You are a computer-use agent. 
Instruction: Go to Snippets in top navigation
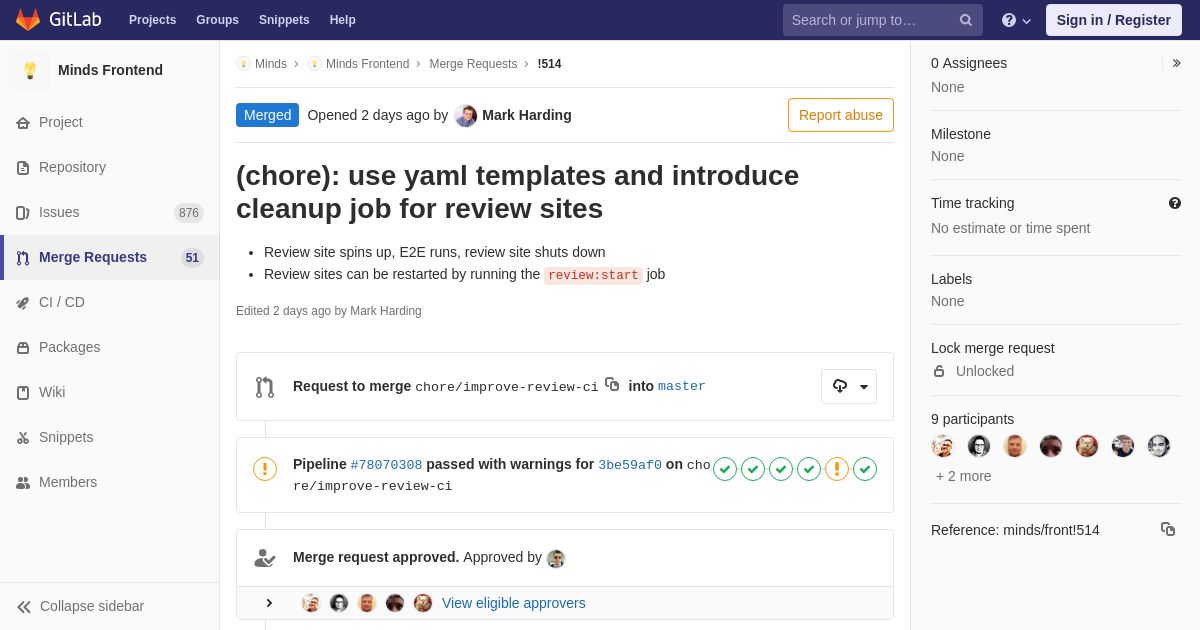284,20
